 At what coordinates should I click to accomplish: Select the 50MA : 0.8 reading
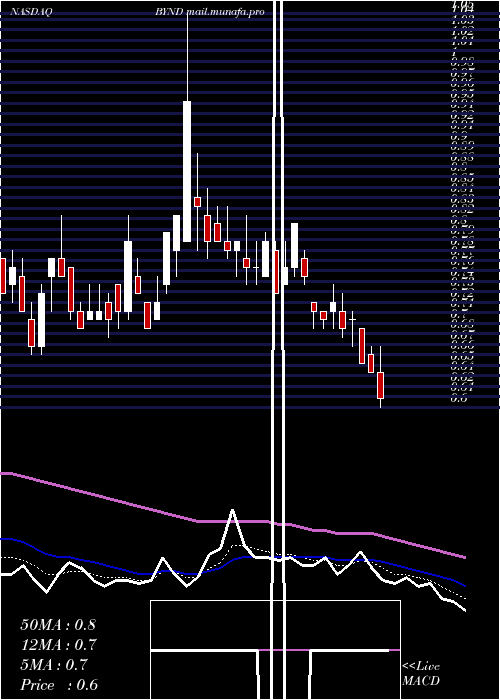pyautogui.click(x=58, y=625)
